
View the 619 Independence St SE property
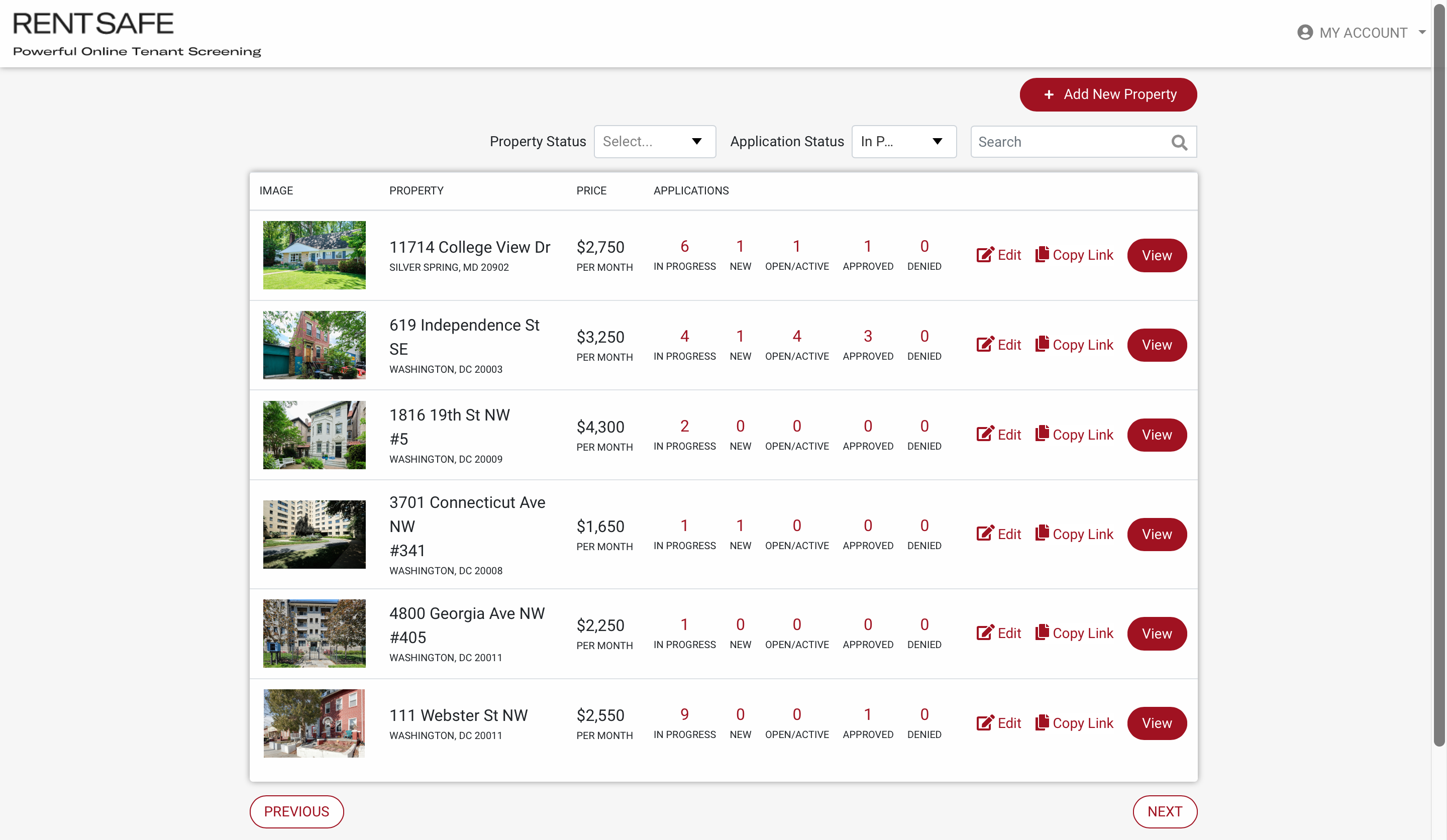(1157, 345)
